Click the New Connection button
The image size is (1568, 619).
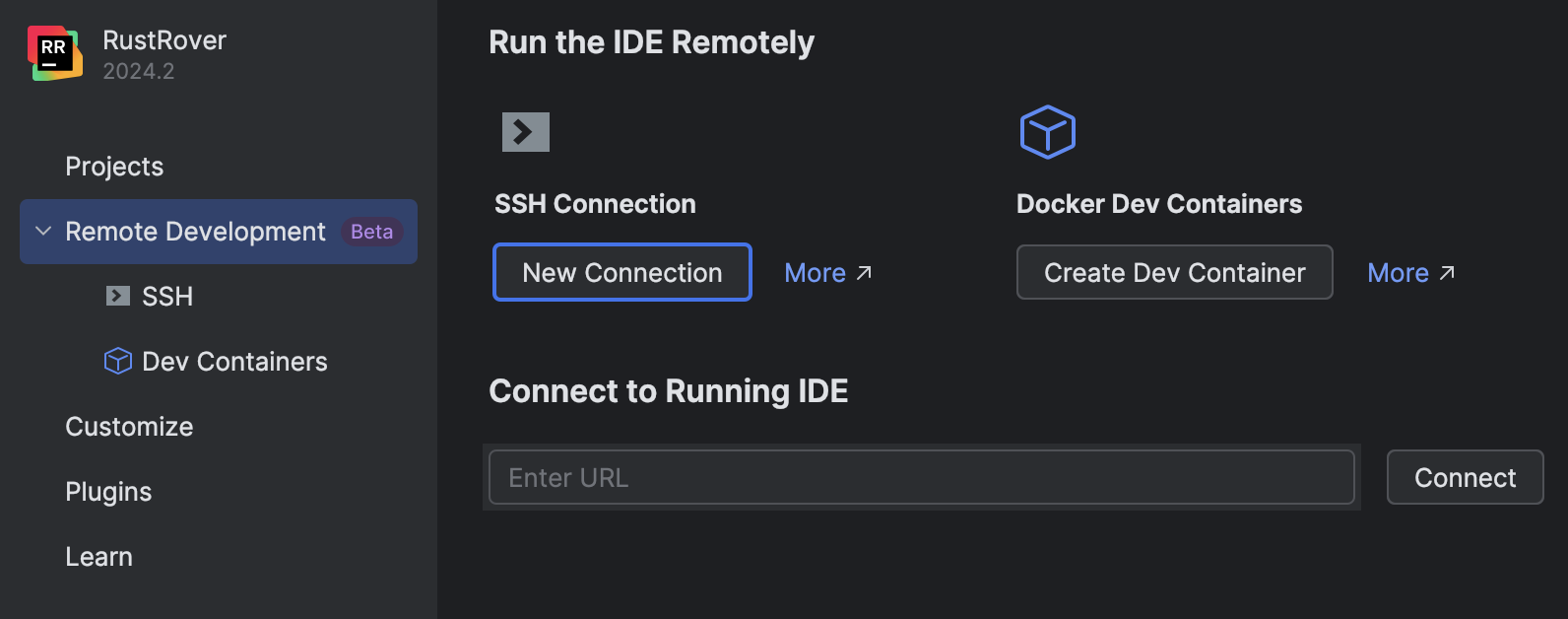pyautogui.click(x=621, y=272)
